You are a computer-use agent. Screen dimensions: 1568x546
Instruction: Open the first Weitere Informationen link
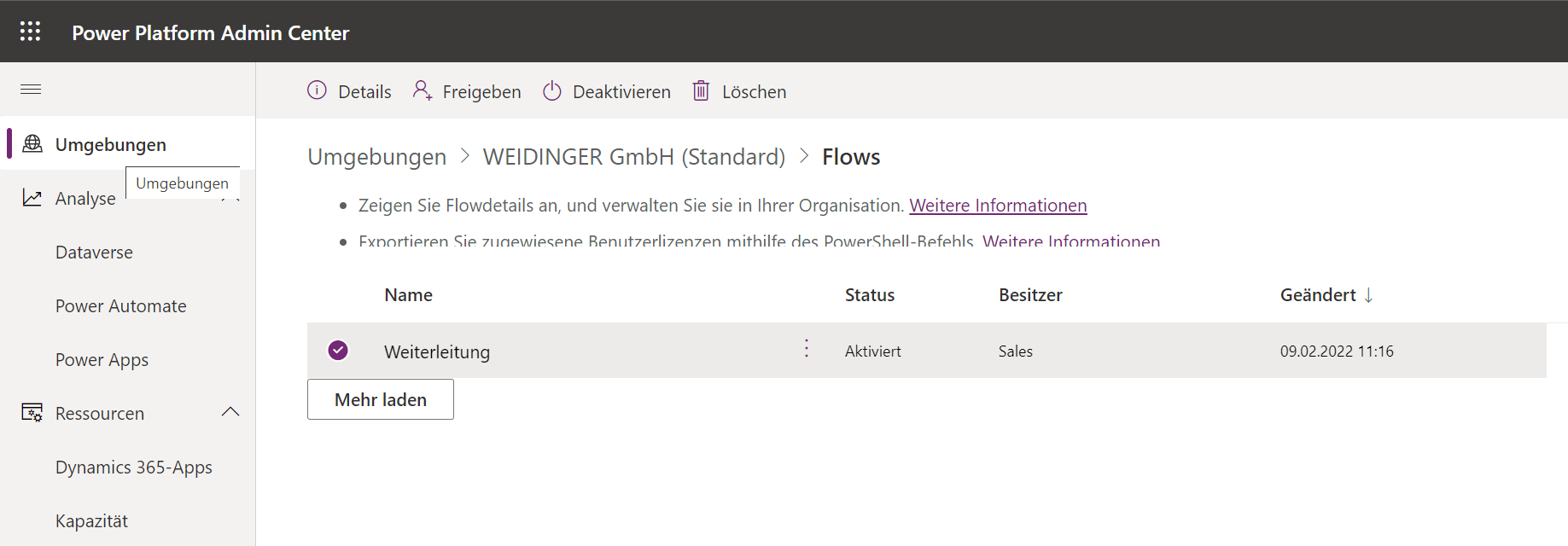pyautogui.click(x=998, y=206)
